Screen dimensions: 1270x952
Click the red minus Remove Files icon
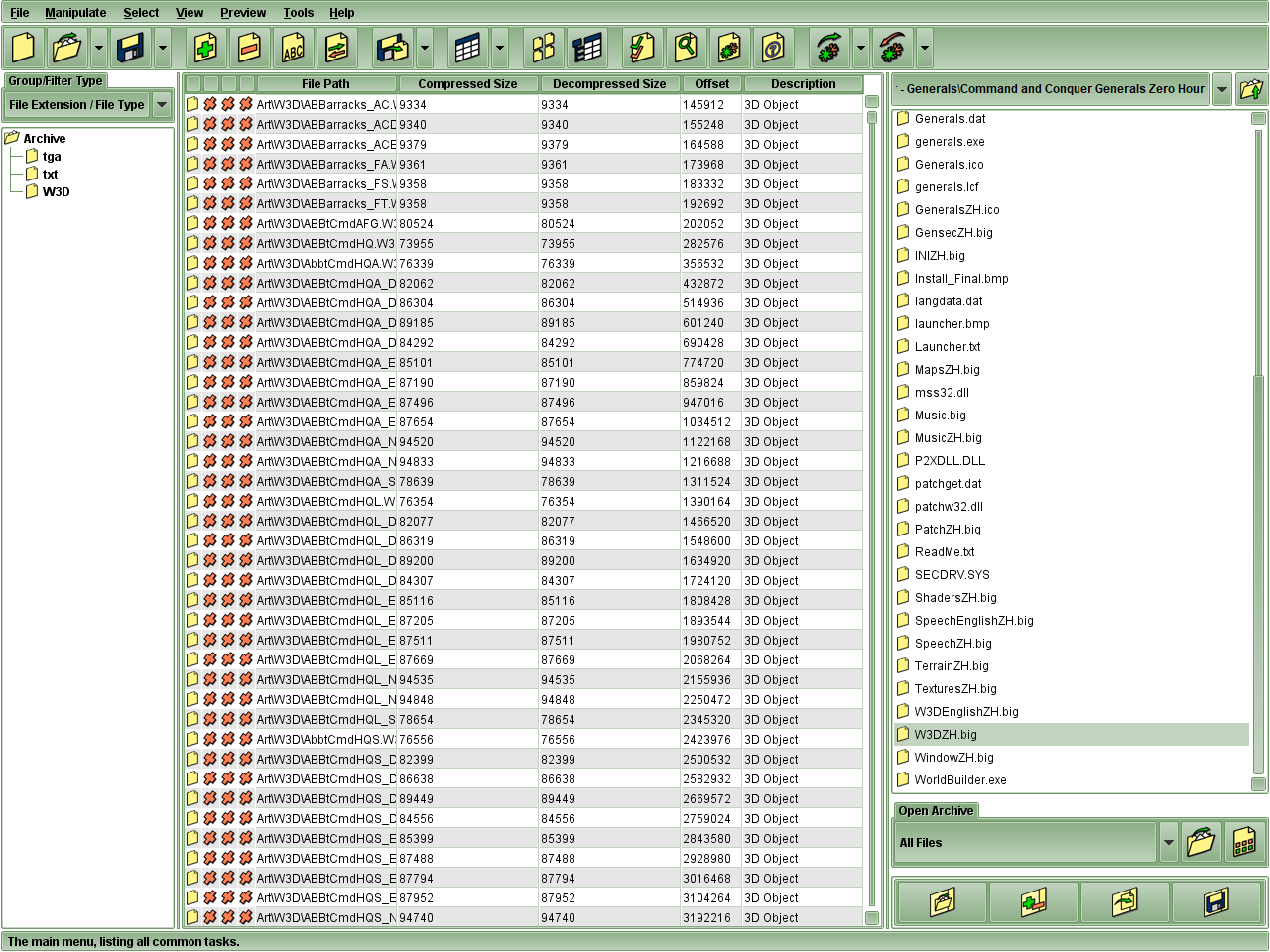(x=249, y=47)
